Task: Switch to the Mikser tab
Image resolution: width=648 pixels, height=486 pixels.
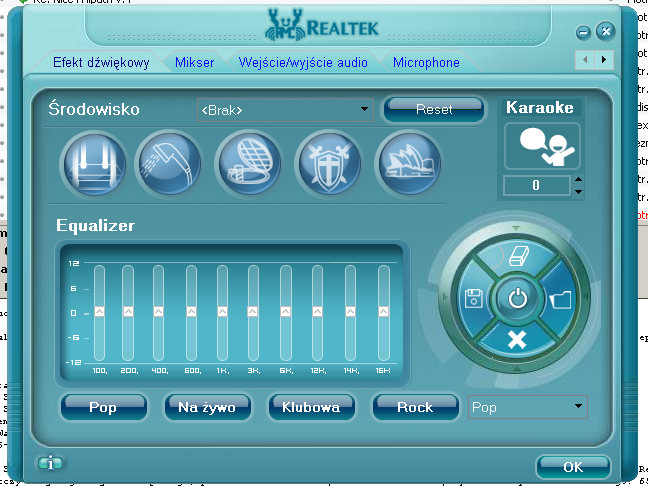Action: [194, 62]
